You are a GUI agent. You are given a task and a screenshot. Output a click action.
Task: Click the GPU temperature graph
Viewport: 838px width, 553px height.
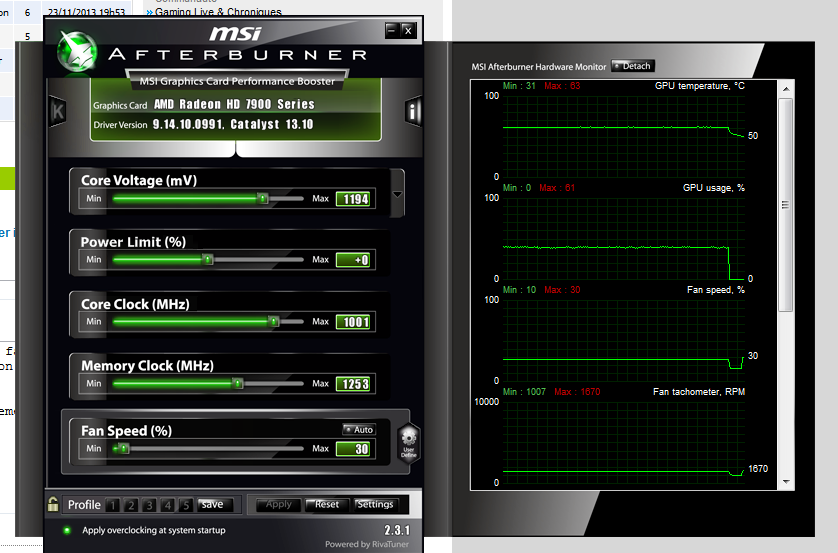click(624, 136)
